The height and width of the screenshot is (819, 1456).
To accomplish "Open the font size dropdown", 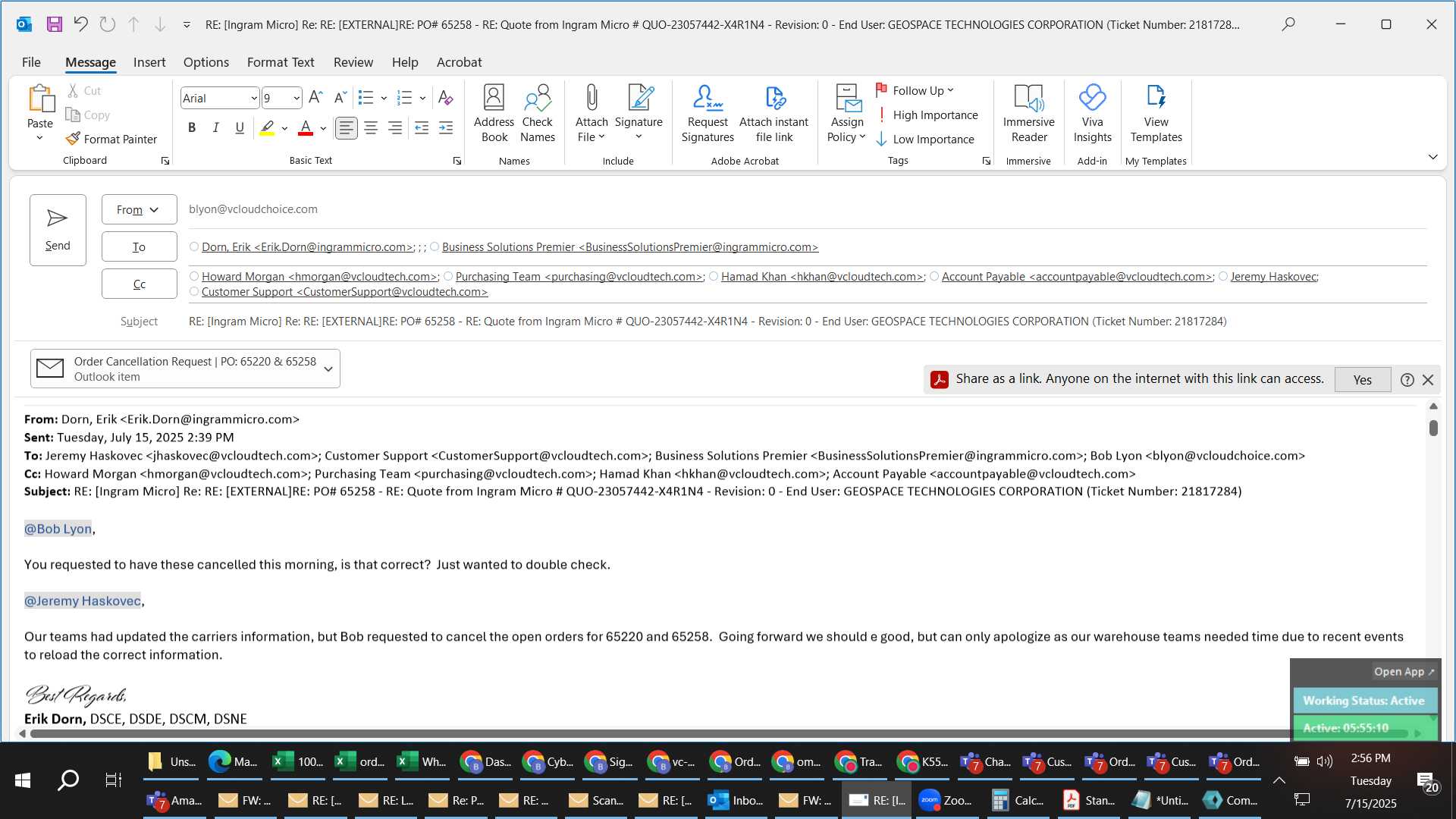I will 297,98.
